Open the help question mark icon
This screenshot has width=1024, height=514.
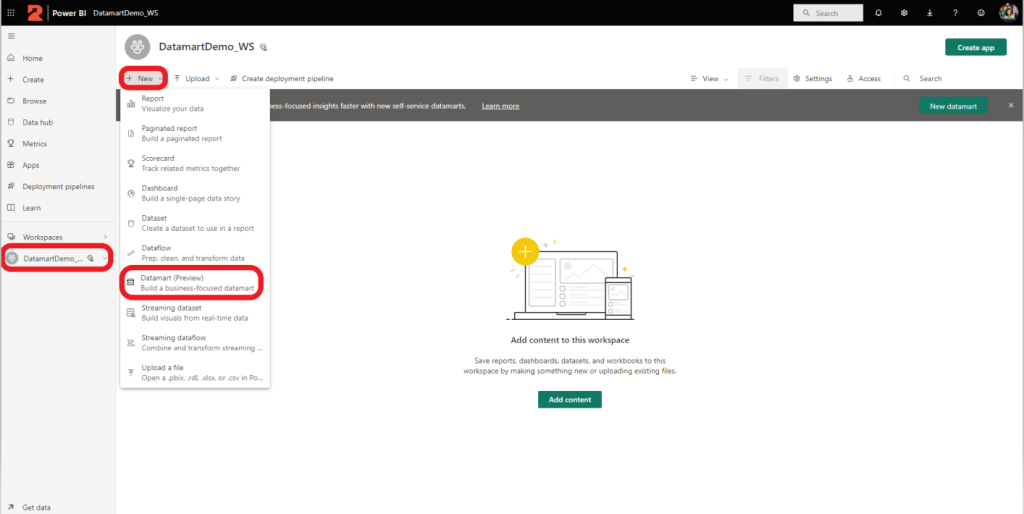click(955, 13)
